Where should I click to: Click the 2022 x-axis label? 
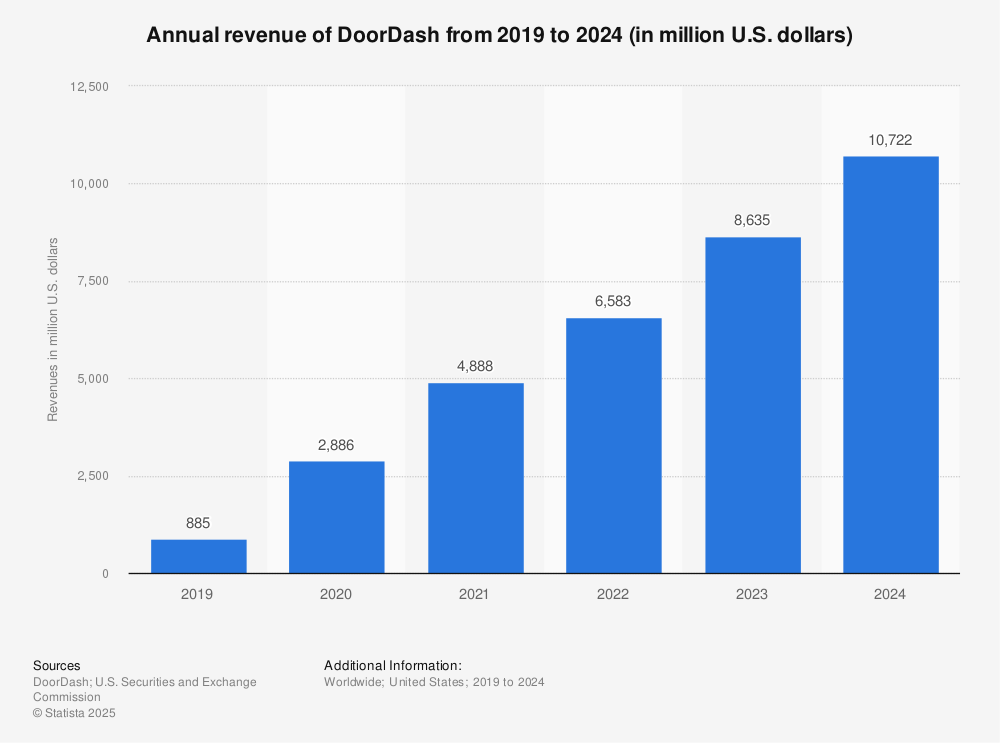(x=613, y=594)
